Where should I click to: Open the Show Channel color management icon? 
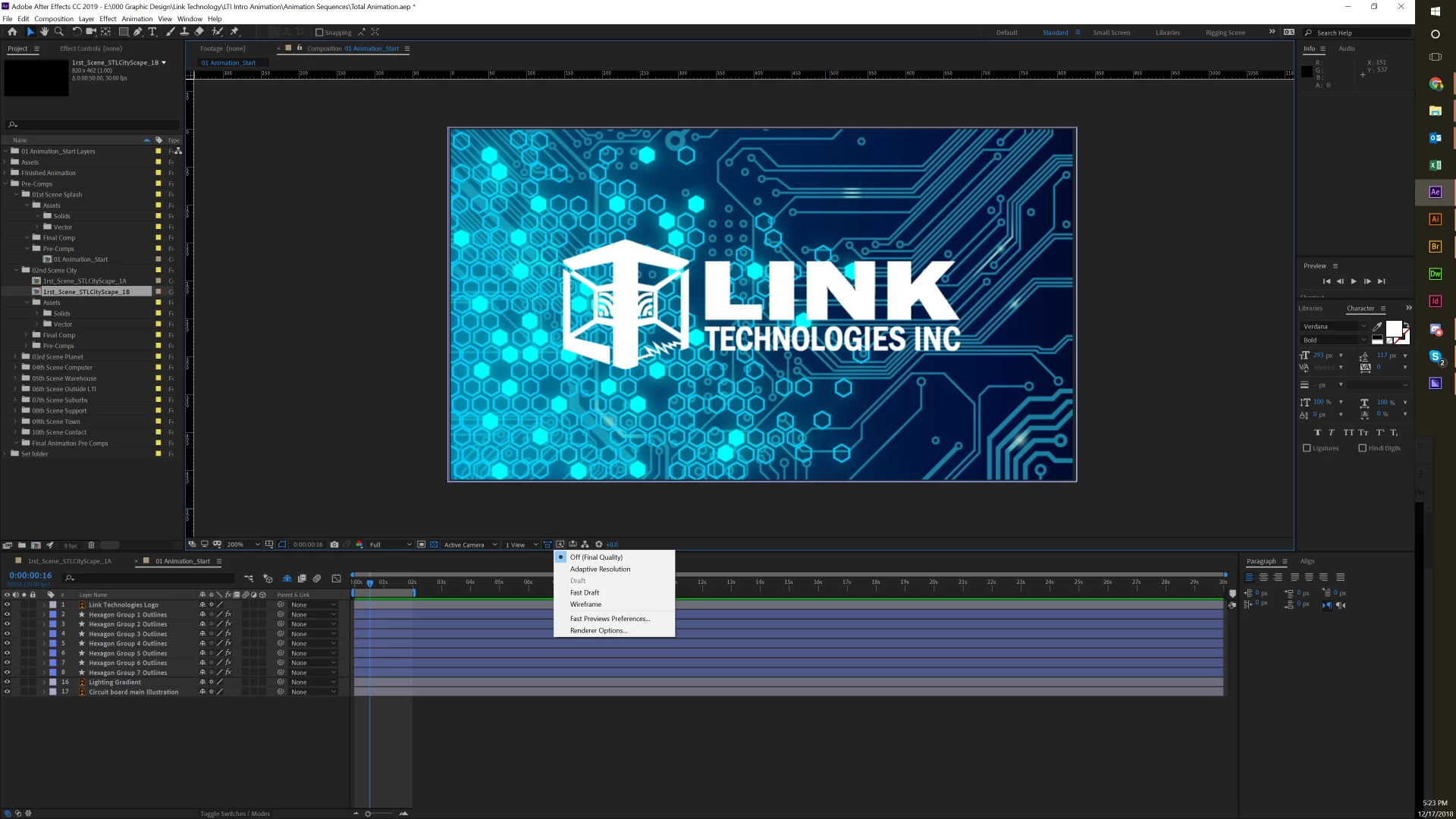(359, 544)
